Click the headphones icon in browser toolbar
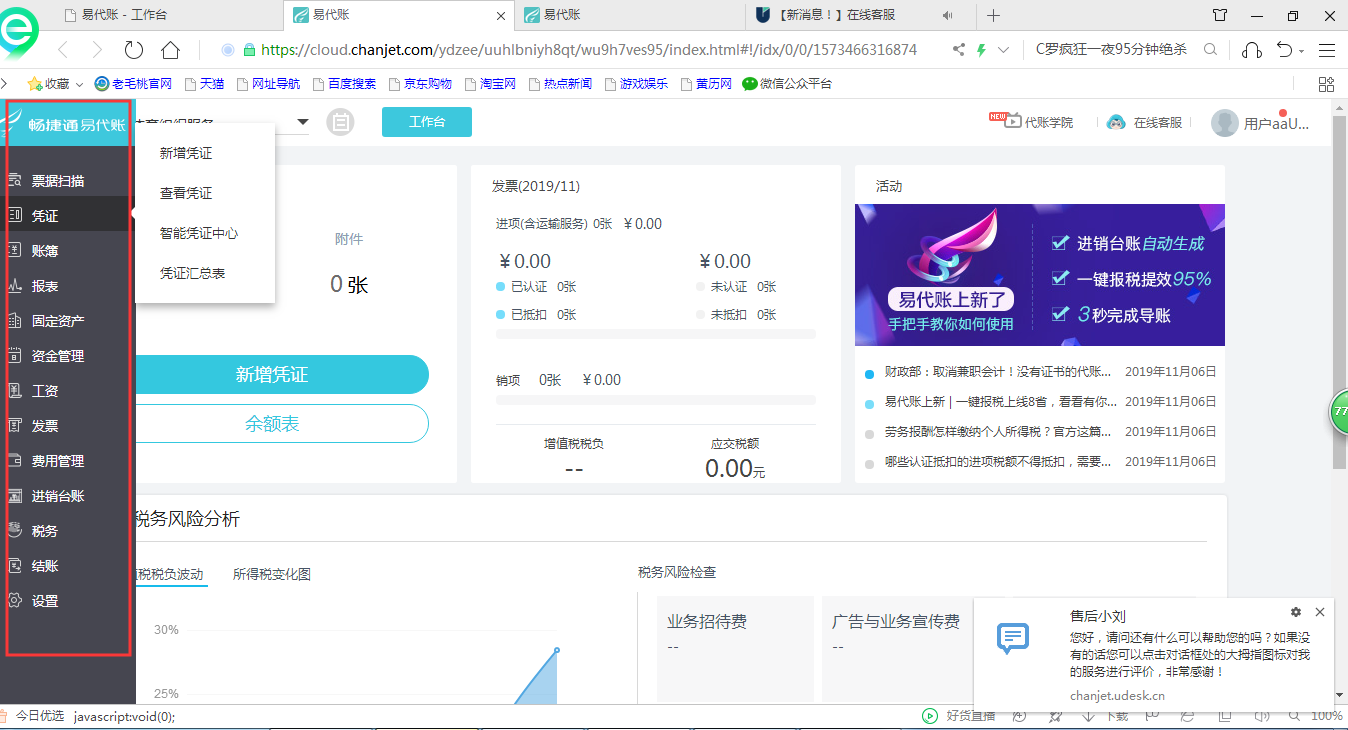Viewport: 1348px width, 730px height. [x=1251, y=49]
